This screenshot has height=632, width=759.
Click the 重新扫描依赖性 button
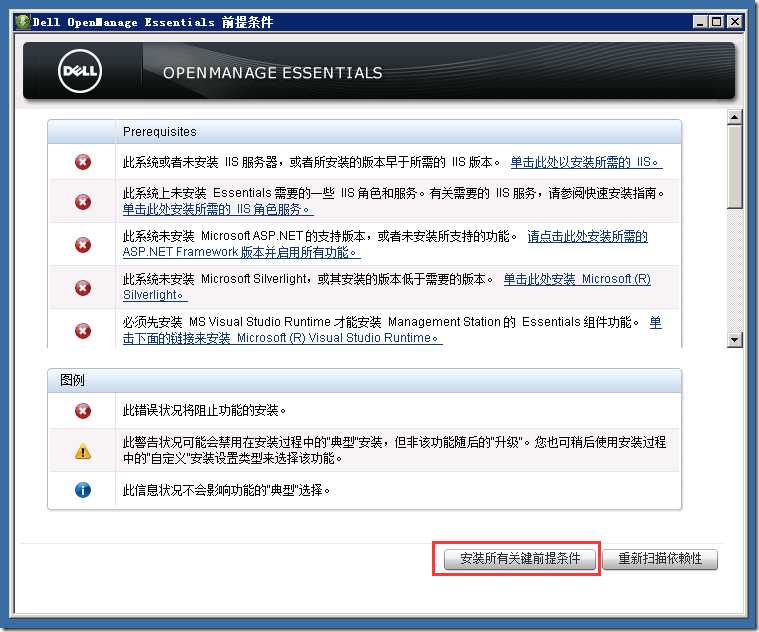click(660, 558)
